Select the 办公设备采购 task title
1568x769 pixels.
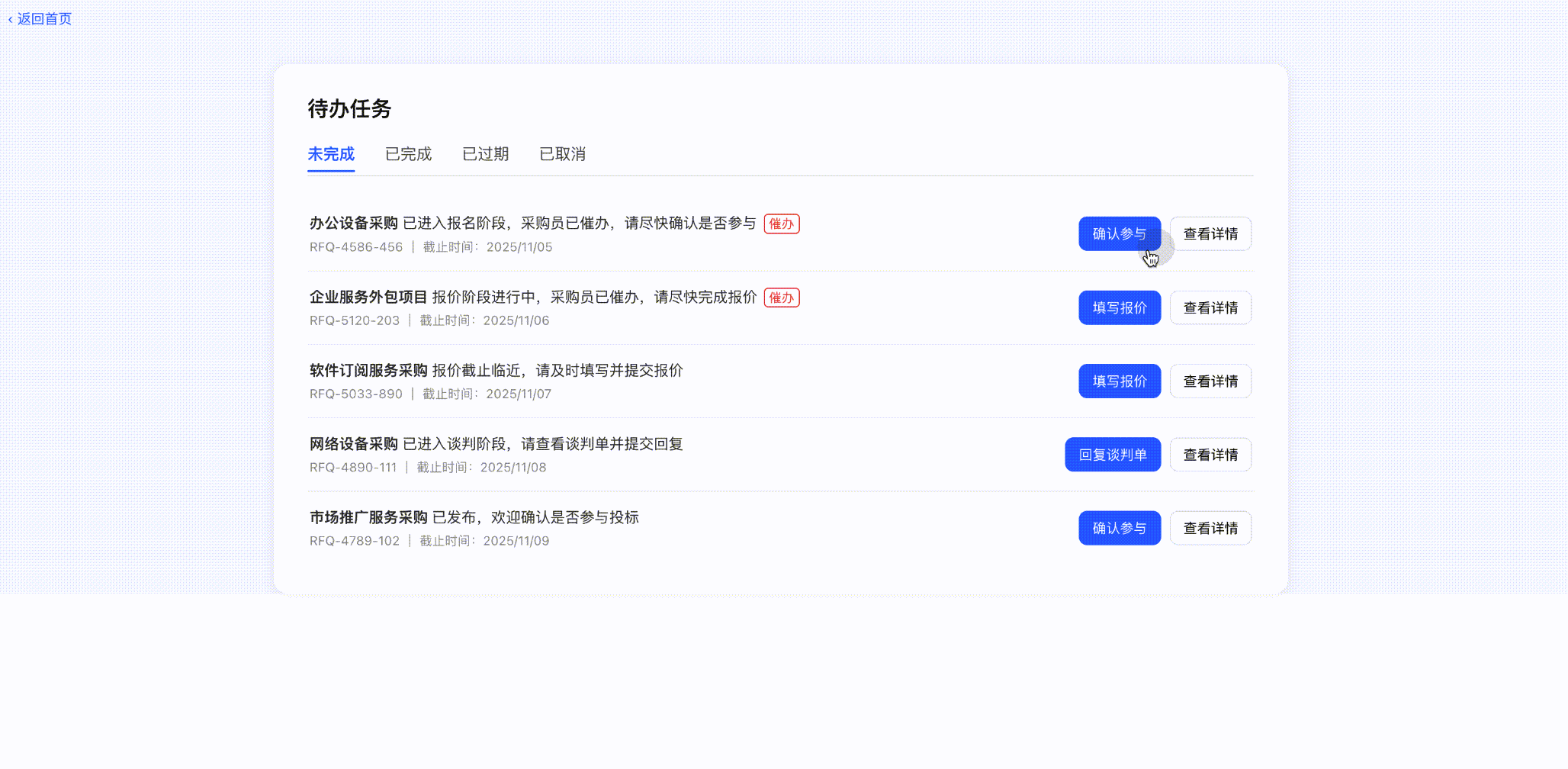click(353, 223)
